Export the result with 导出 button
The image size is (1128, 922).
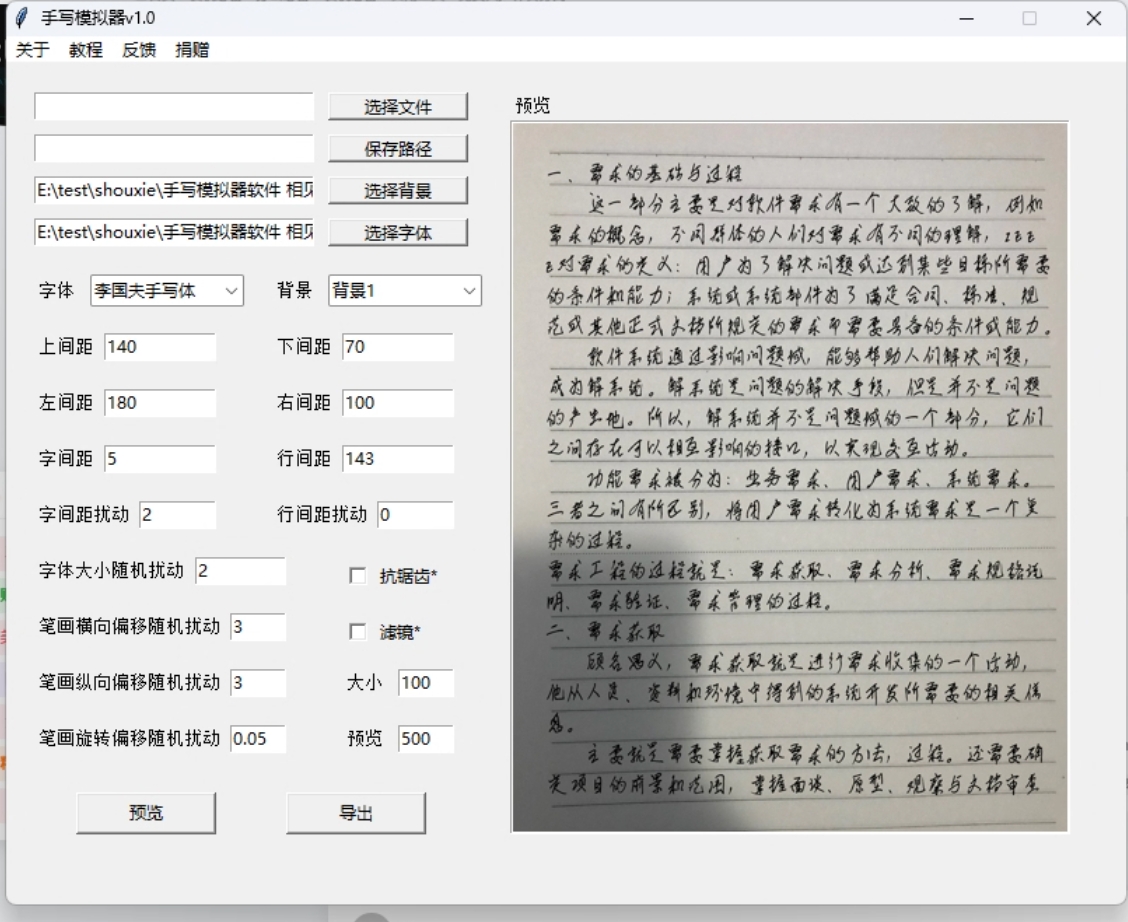[x=357, y=815]
